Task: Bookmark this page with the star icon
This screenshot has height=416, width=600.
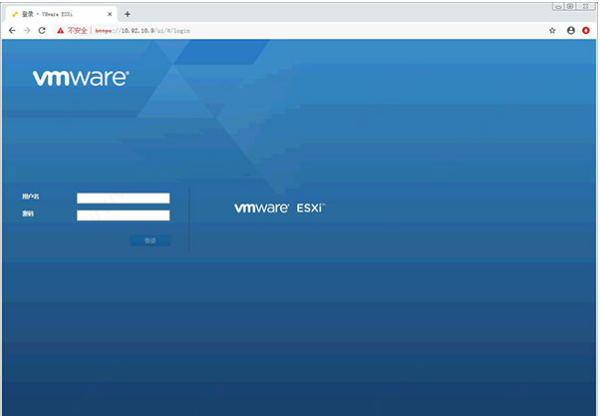Action: click(552, 31)
